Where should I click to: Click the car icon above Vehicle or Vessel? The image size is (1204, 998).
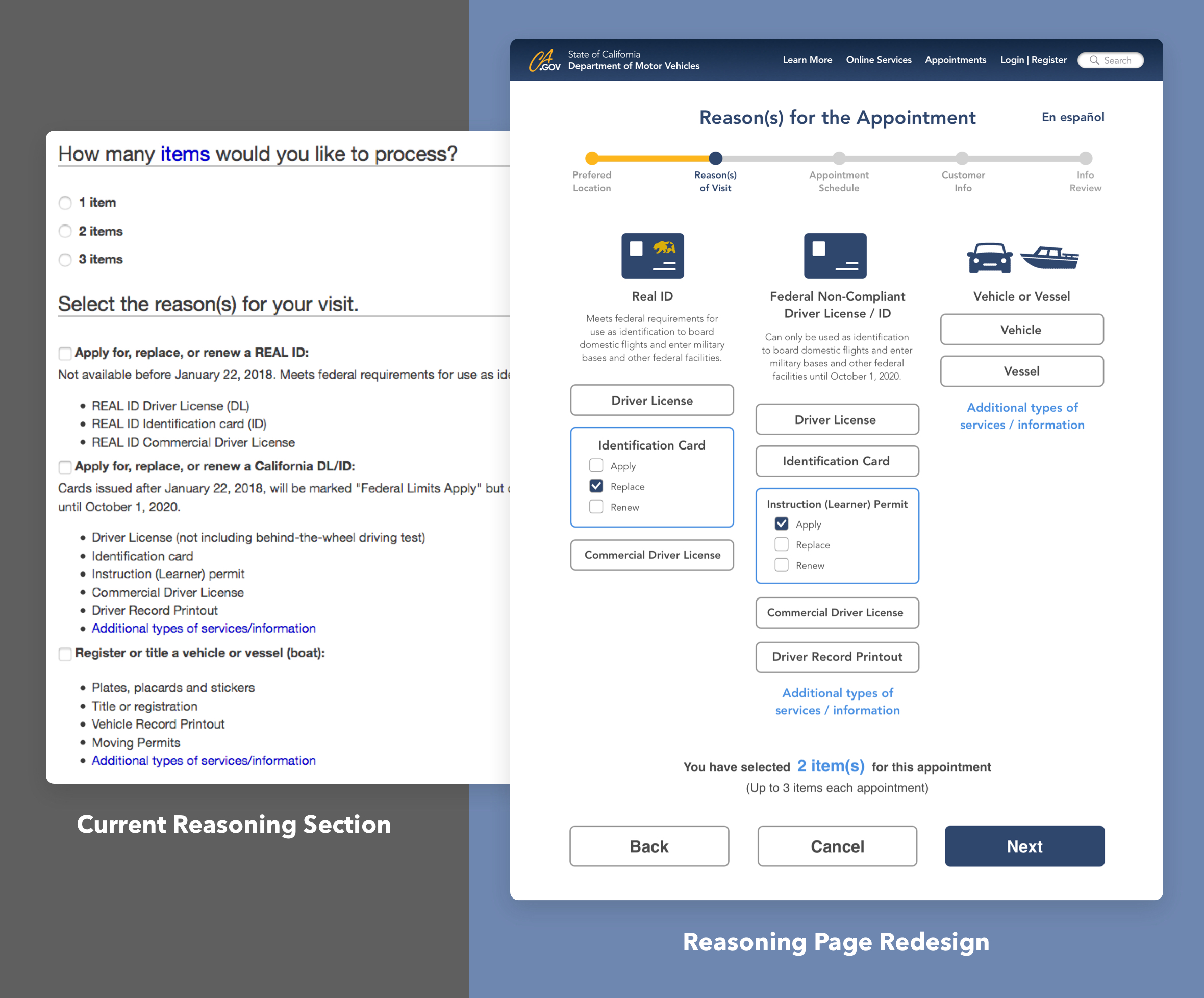(x=989, y=258)
